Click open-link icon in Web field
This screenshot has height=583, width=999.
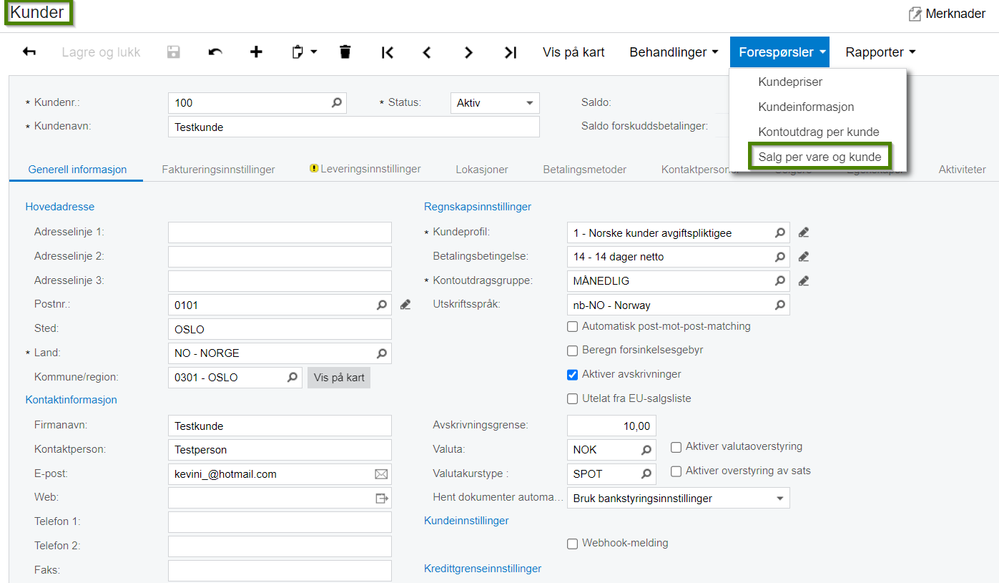click(x=382, y=498)
